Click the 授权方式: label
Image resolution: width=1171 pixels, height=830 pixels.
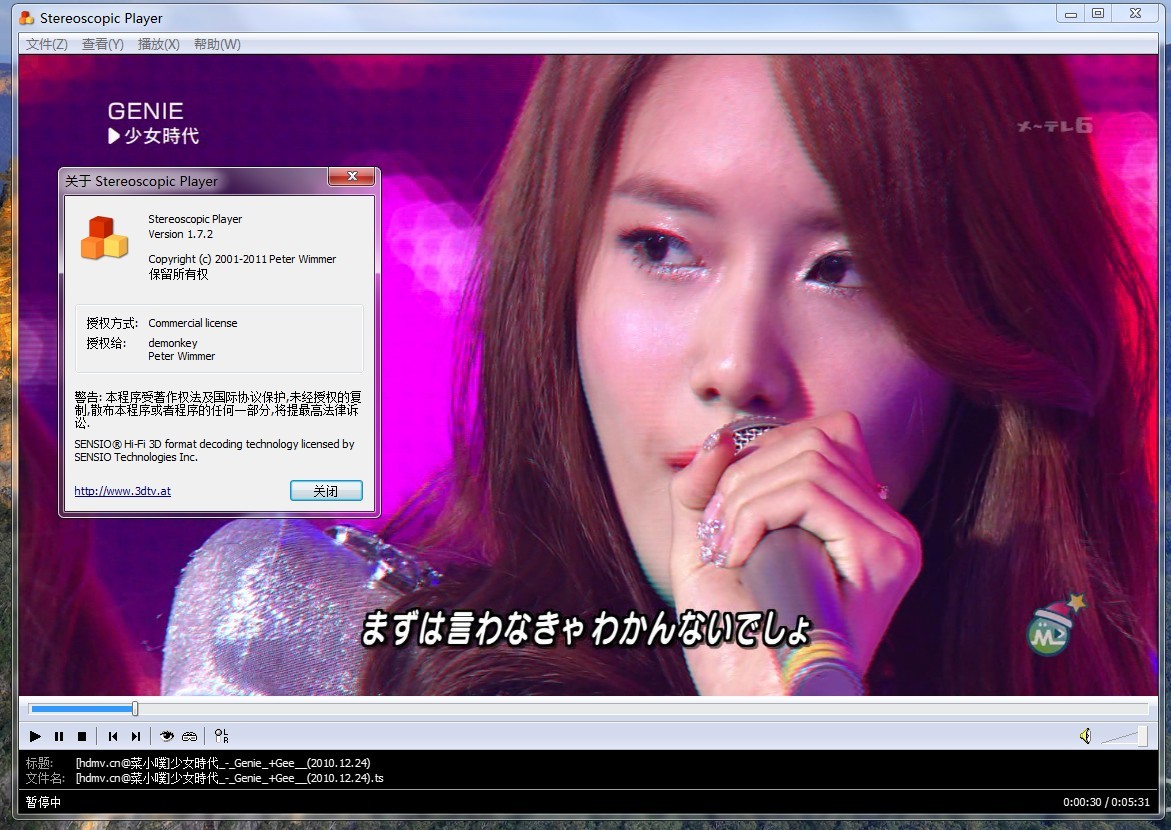(x=112, y=323)
